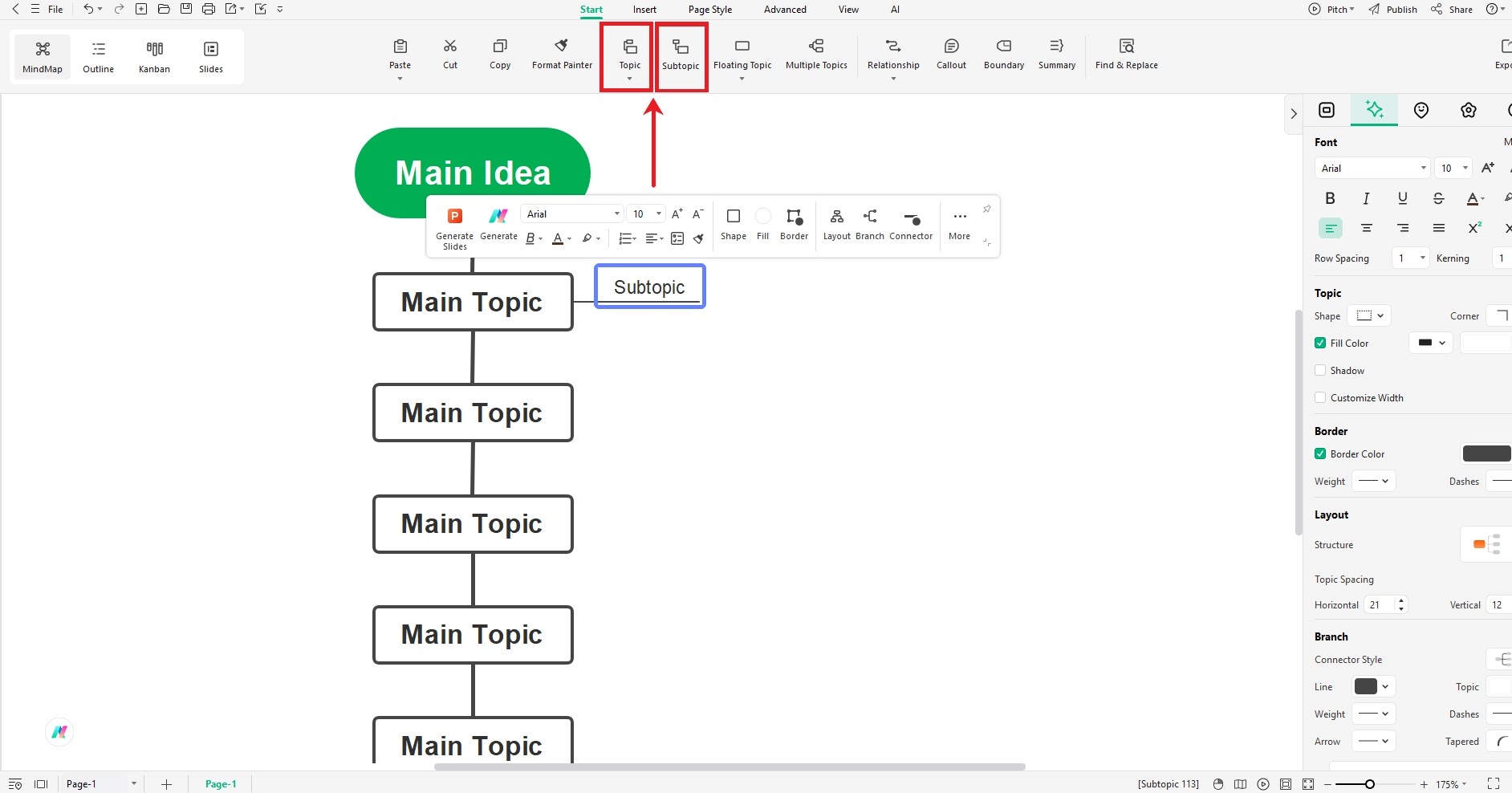The image size is (1512, 793).
Task: Open the Branch Line color swatch
Action: tap(1374, 686)
